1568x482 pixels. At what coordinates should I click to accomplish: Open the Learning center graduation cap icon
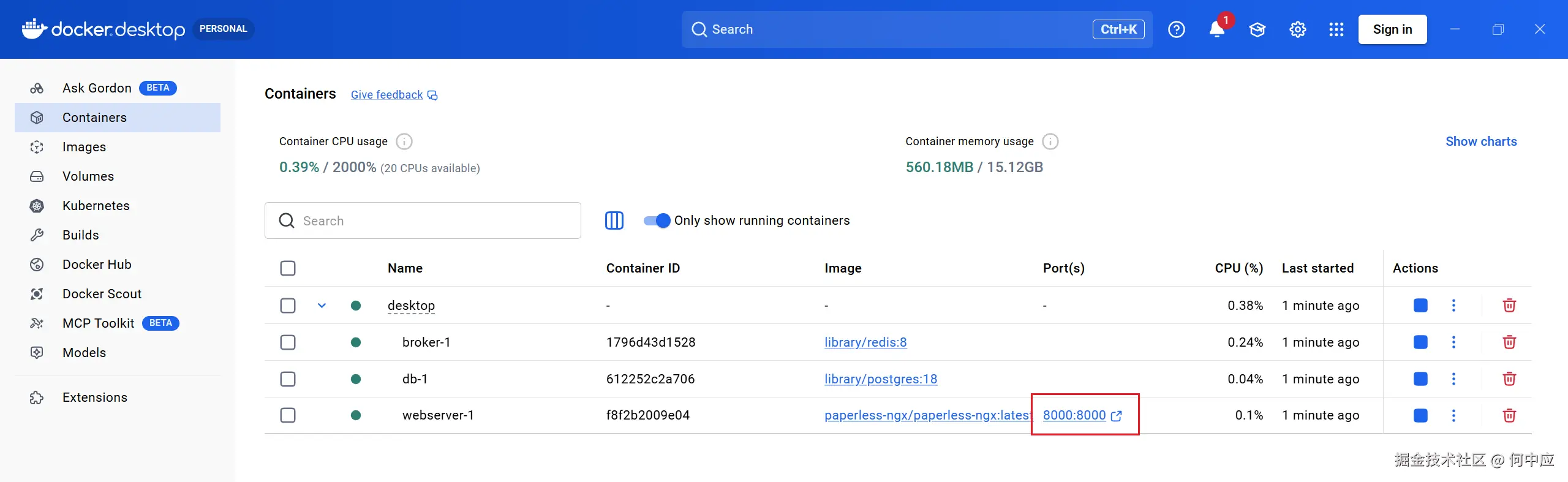1257,29
